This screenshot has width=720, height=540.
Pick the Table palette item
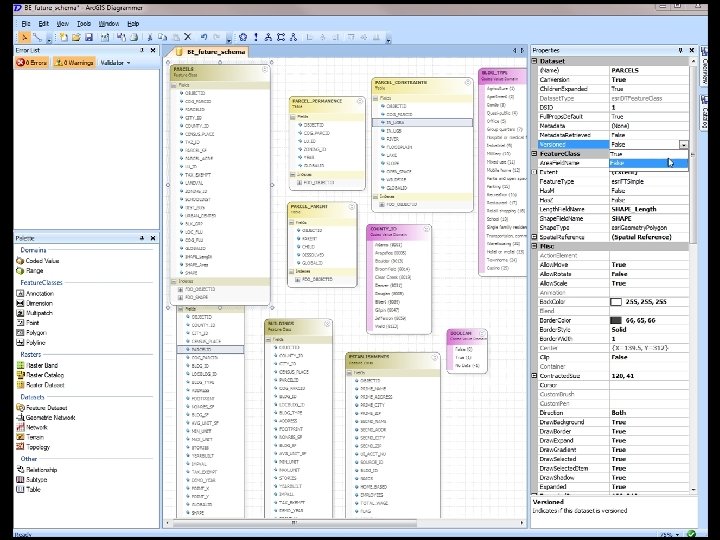[28, 489]
